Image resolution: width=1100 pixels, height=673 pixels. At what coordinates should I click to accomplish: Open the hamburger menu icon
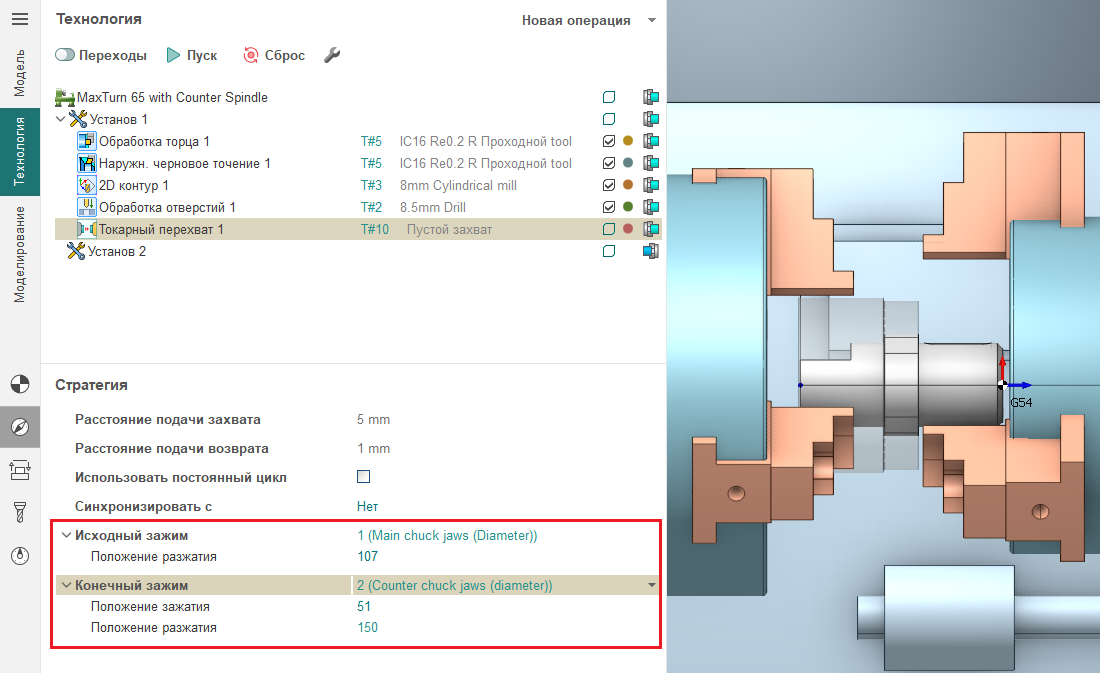point(19,20)
